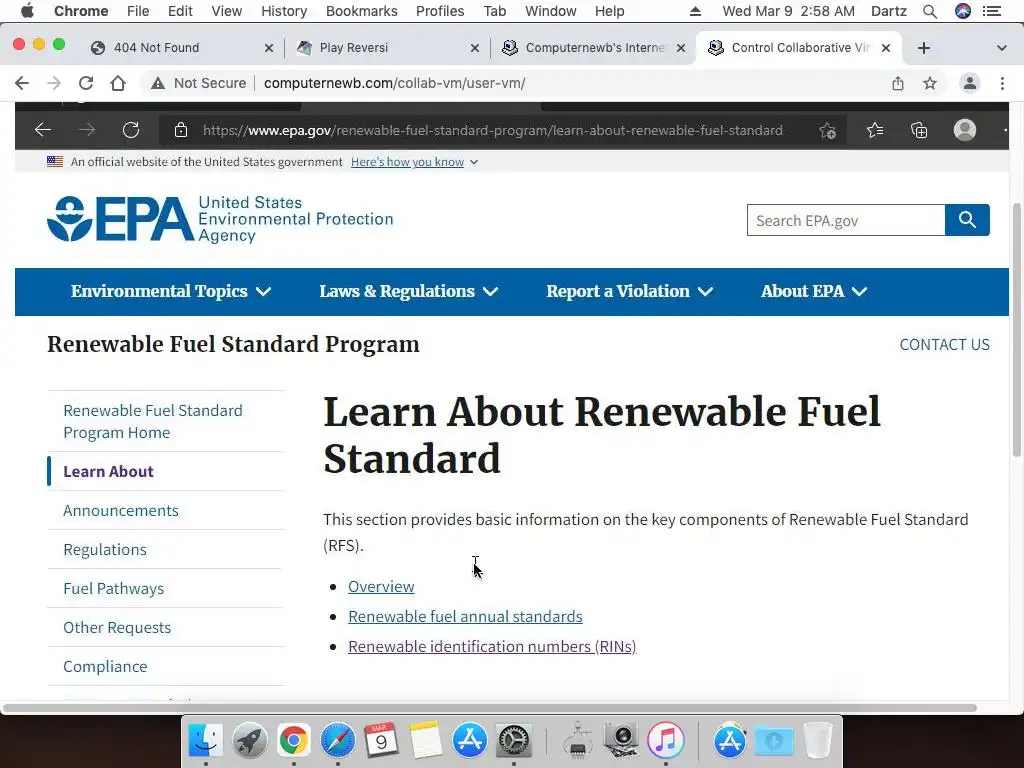Viewport: 1024px width, 768px height.
Task: Open Chrome profile avatar
Action: point(970,83)
